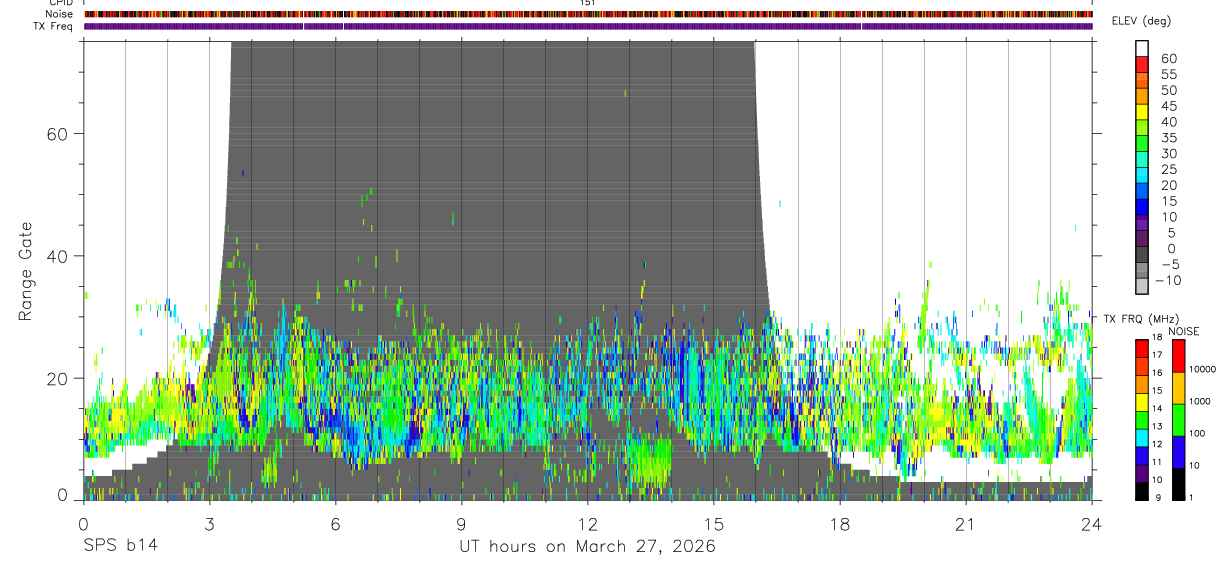
Task: Click the Range Gate axis title
Action: point(24,272)
